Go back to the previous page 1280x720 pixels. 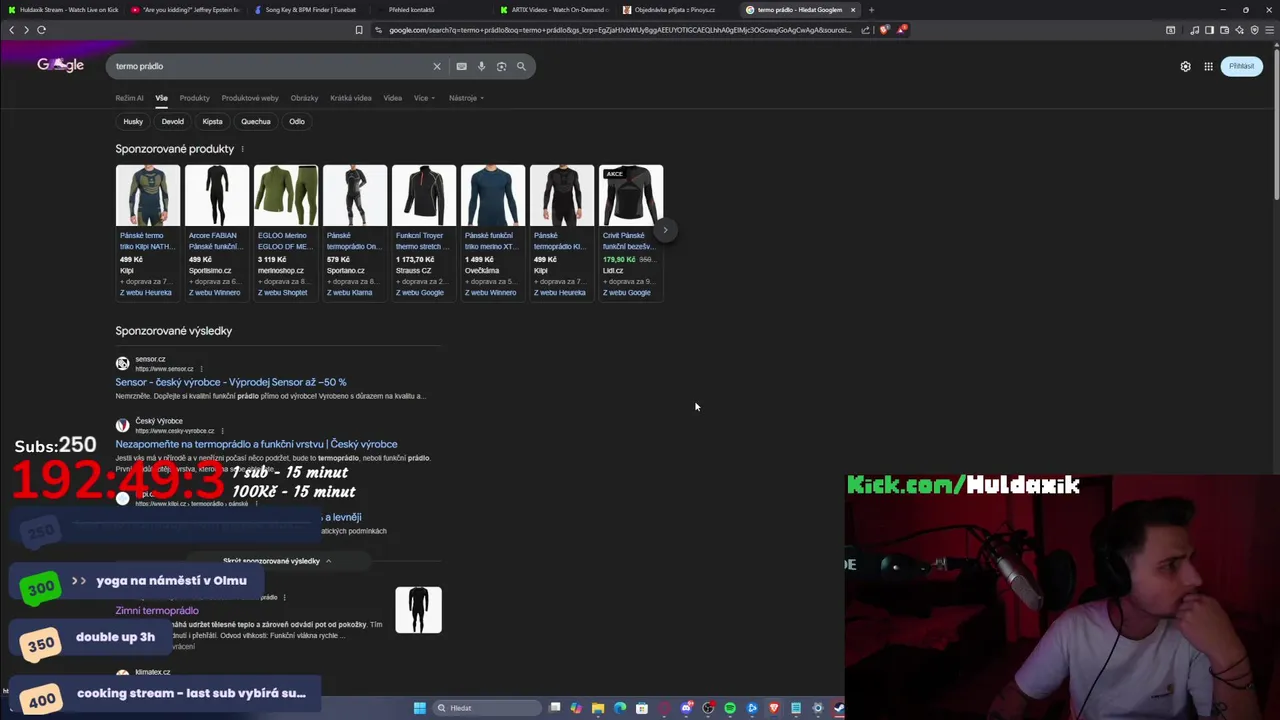click(x=11, y=30)
